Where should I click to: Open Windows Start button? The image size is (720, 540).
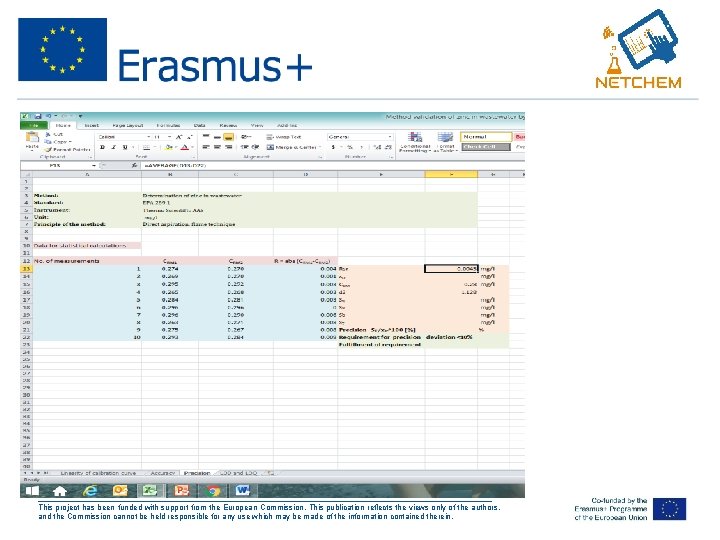pos(32,491)
